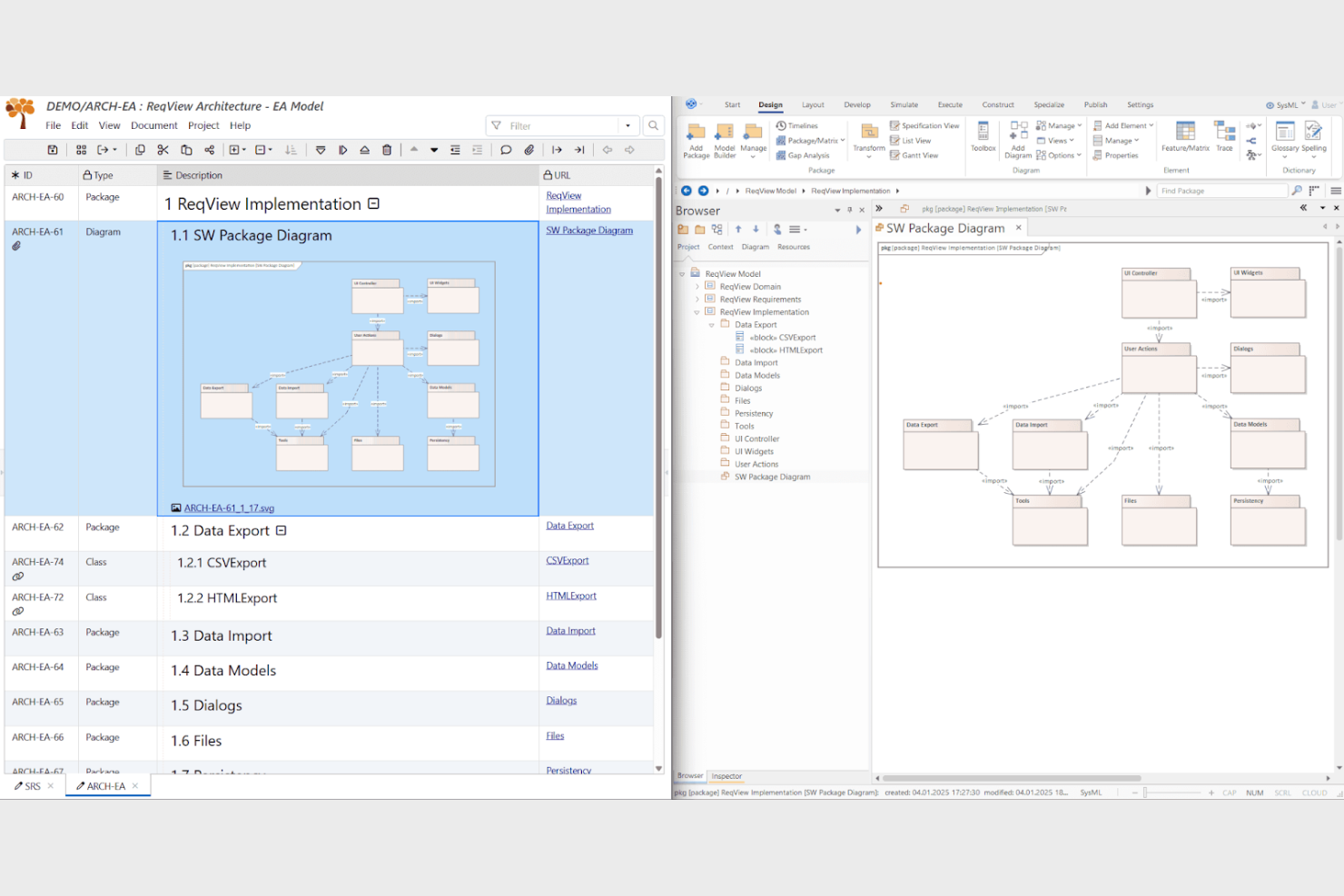Select the SRS document tab
This screenshot has width=1344, height=896.
point(33,786)
